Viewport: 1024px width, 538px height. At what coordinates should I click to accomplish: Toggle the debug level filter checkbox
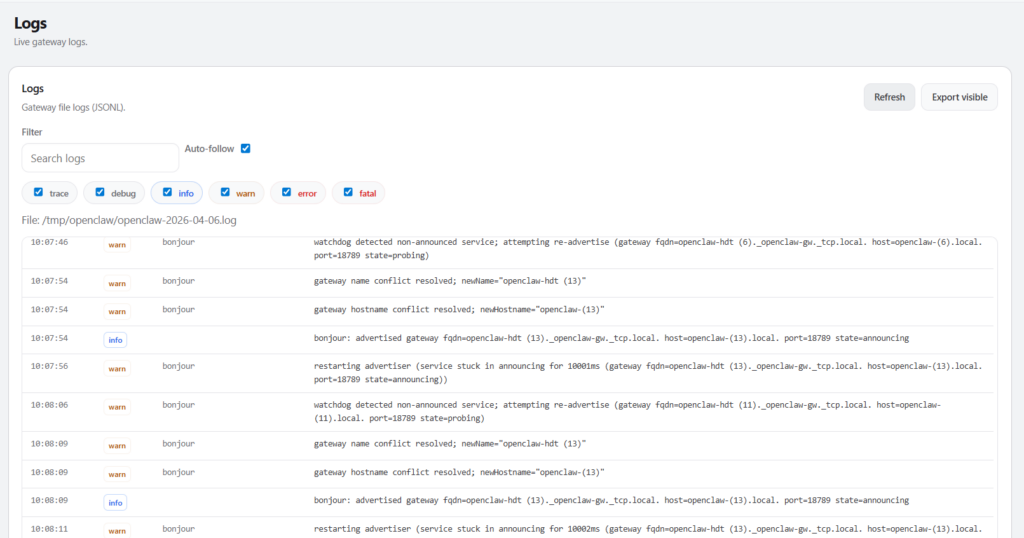100,192
